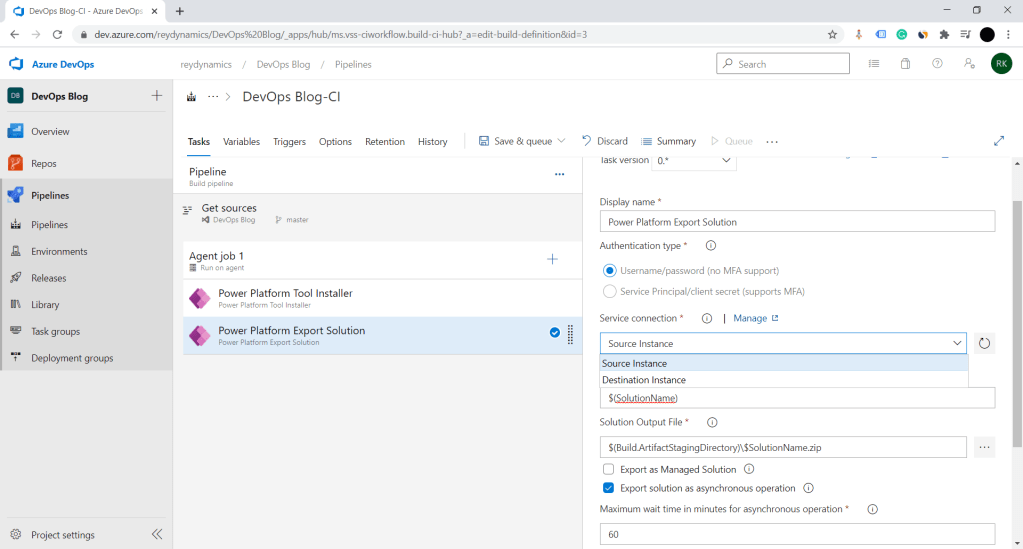Expand the Save & queue dropdown
This screenshot has width=1023, height=549.
(561, 141)
